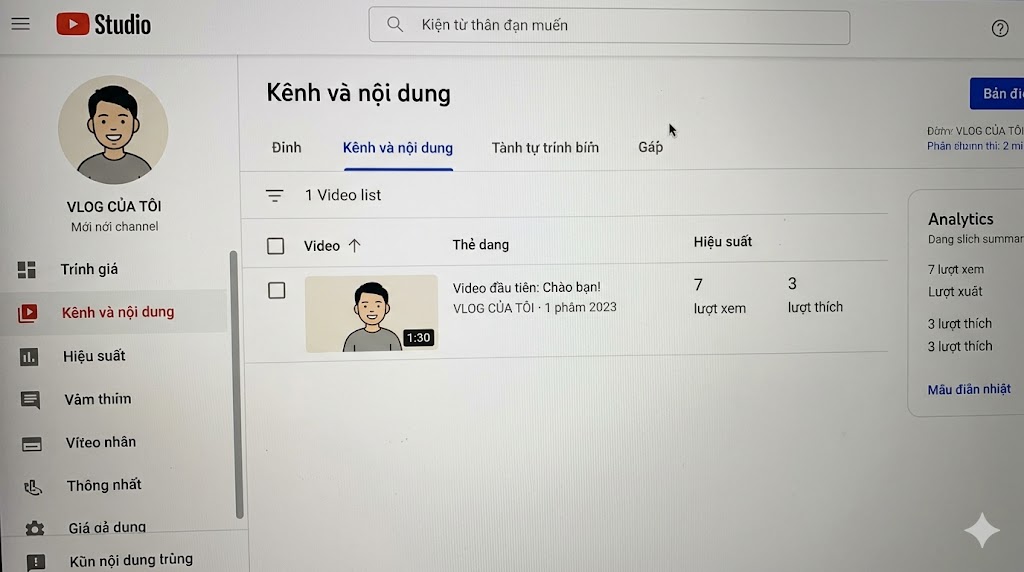Focus the search input field
The width and height of the screenshot is (1024, 572).
[609, 26]
